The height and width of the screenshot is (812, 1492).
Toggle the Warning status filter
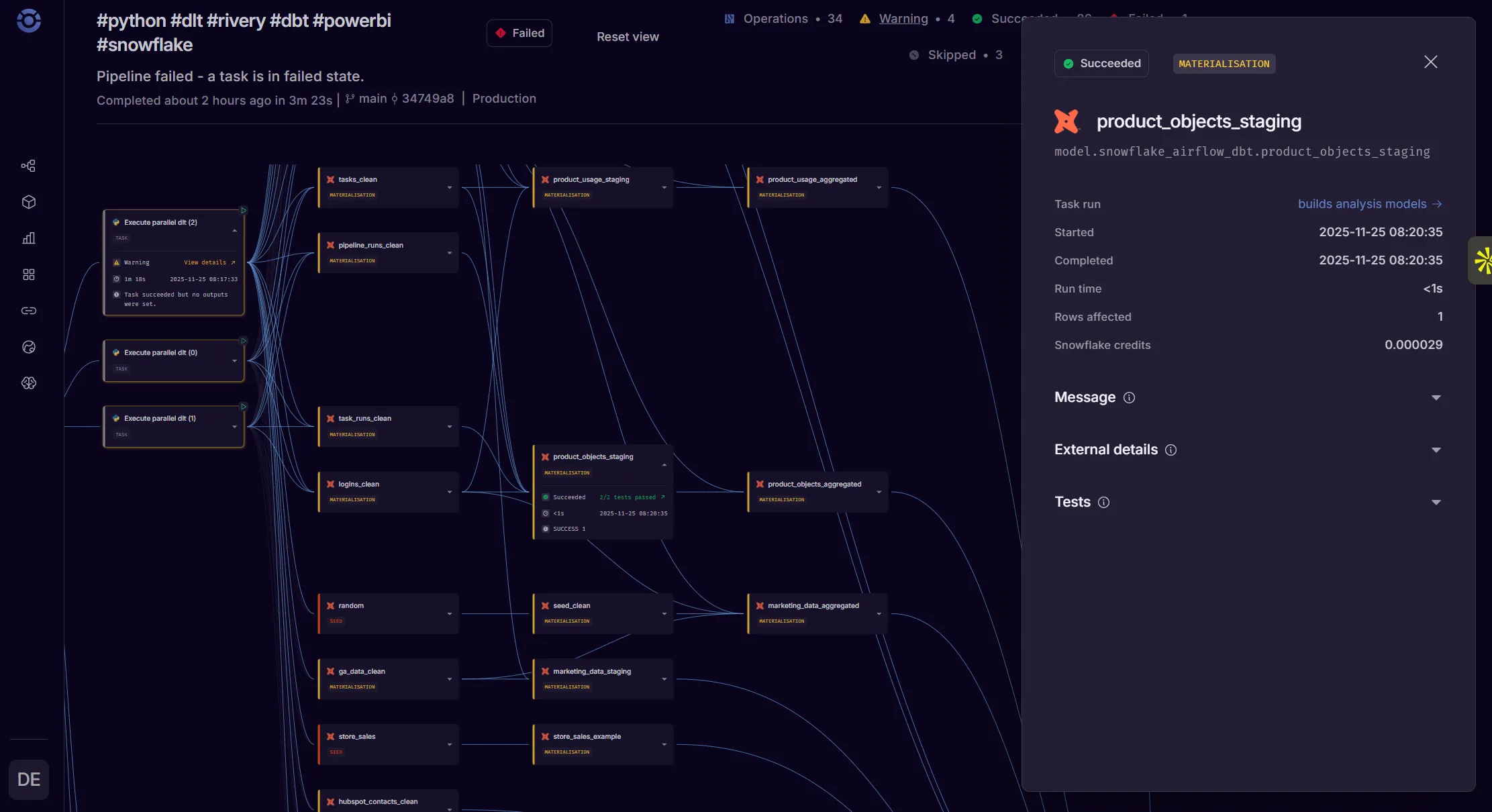pos(903,19)
